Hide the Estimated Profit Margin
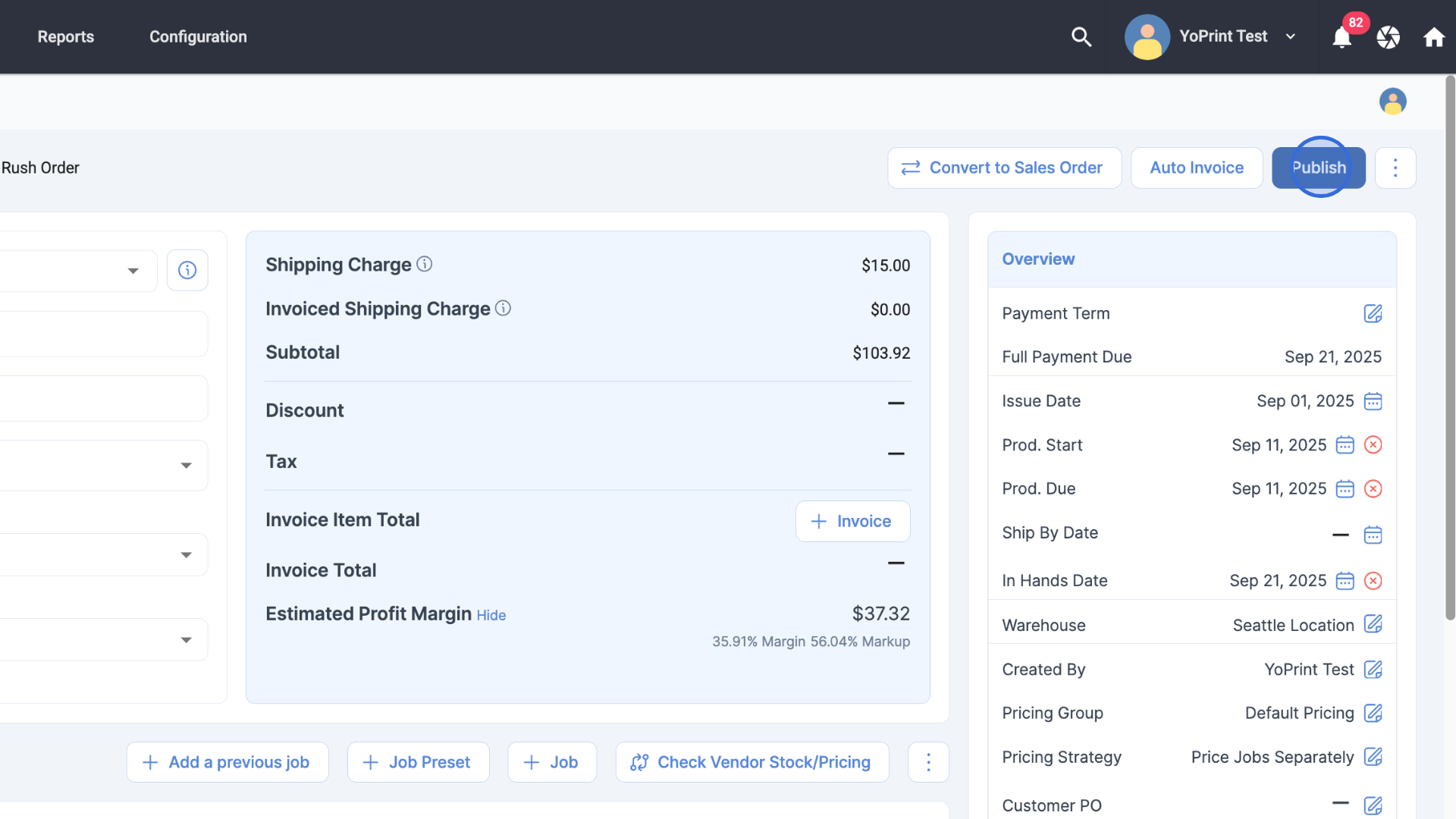Screen dimensions: 1456x819 [x=491, y=615]
